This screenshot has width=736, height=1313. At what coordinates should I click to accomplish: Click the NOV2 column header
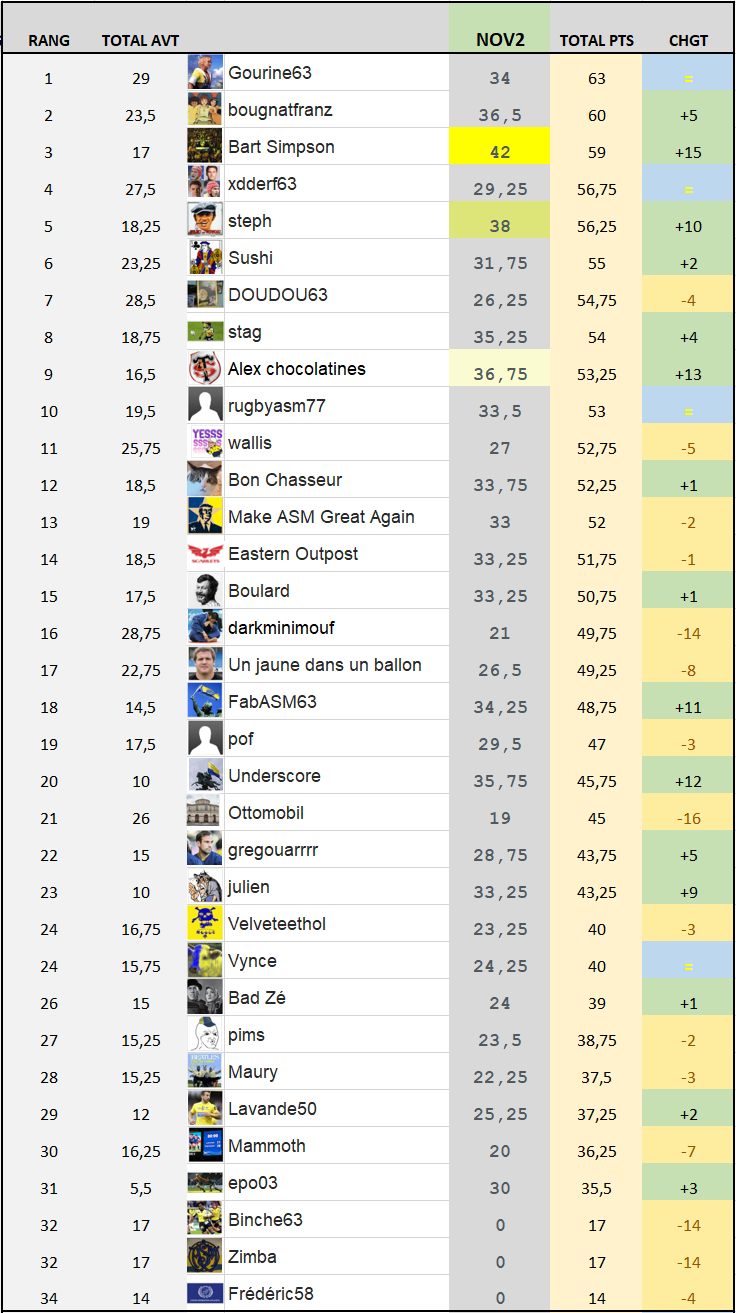coord(499,40)
